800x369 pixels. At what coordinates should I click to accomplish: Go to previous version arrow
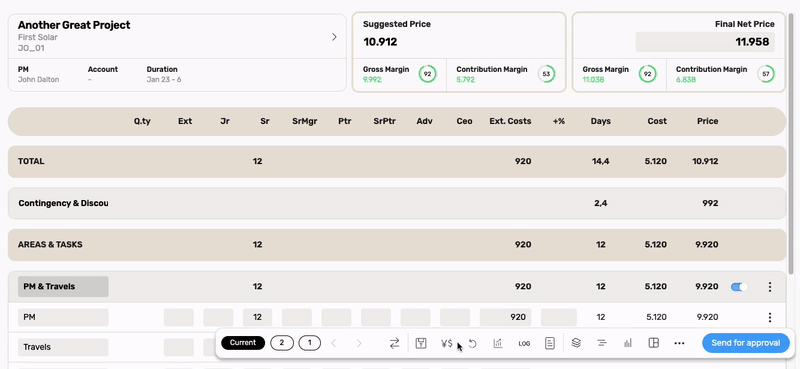pos(334,343)
